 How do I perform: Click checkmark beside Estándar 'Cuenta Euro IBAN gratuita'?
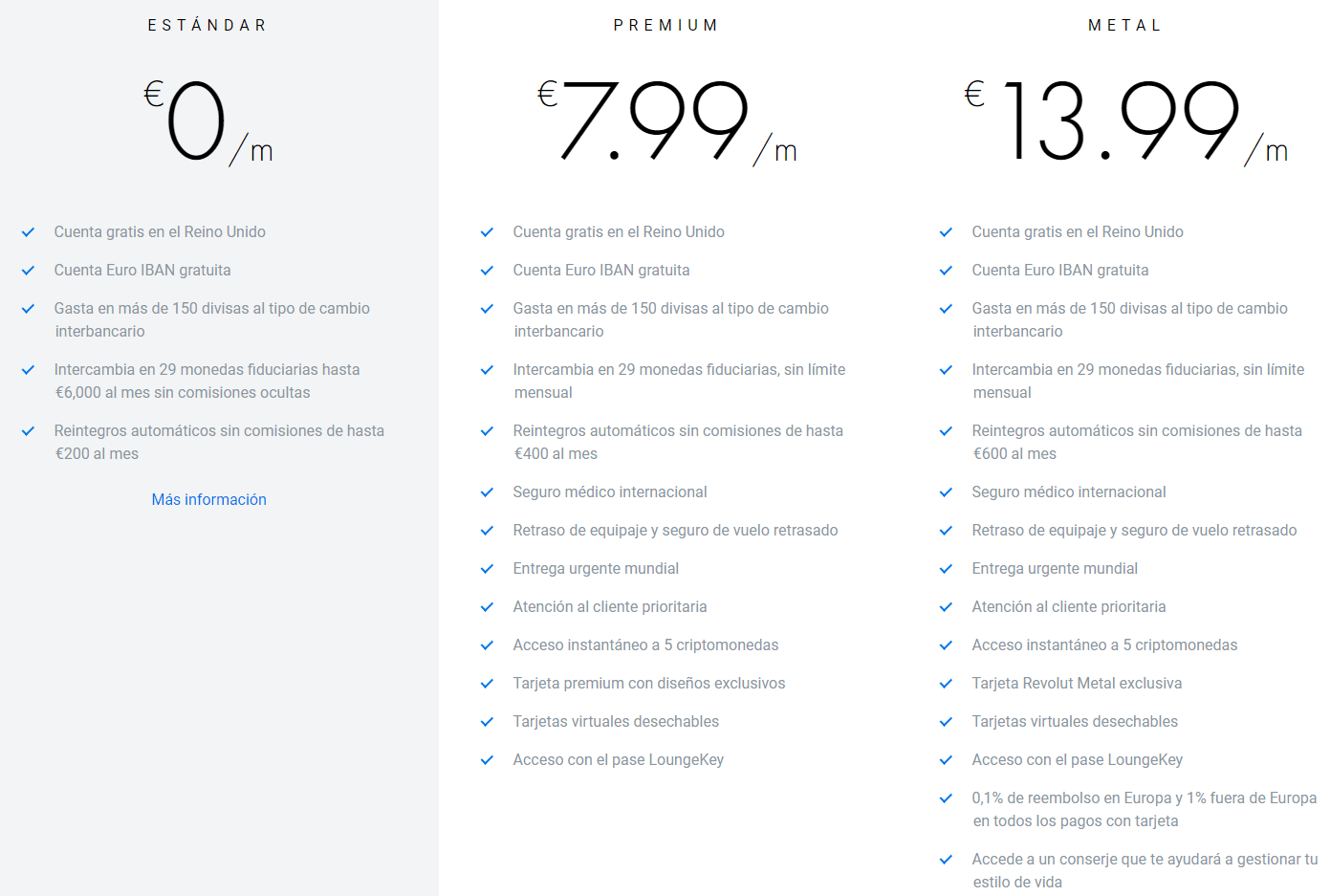coord(29,271)
